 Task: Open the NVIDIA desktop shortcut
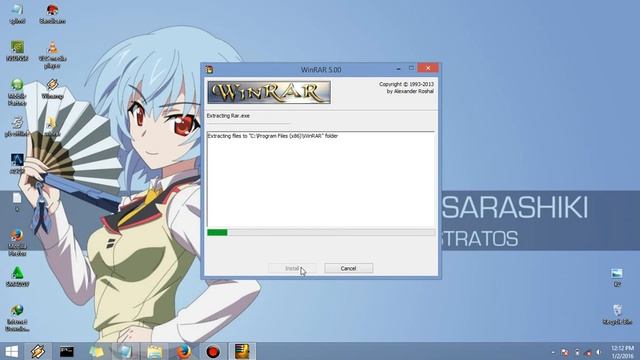point(17,51)
